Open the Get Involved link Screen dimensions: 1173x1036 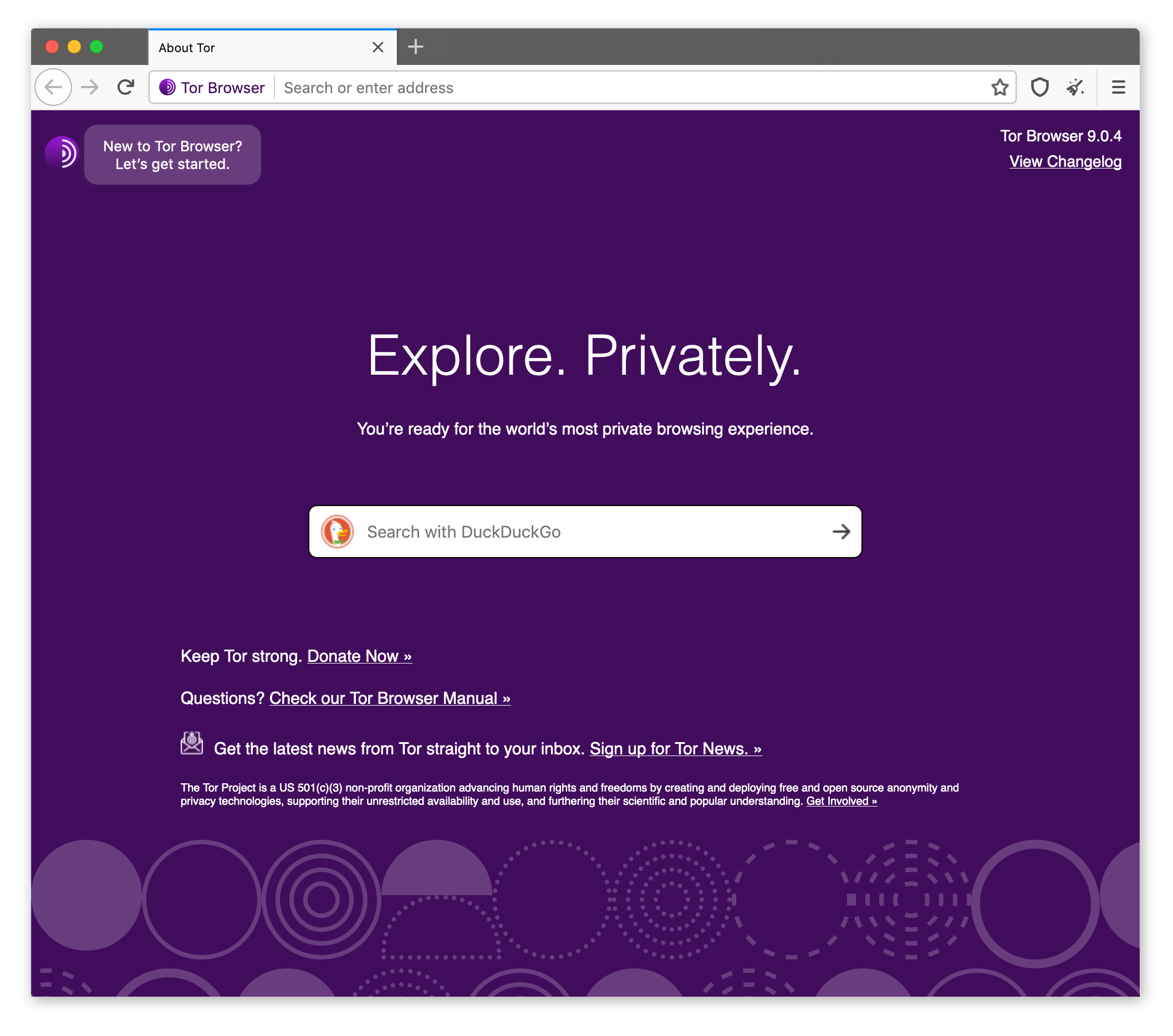point(842,800)
